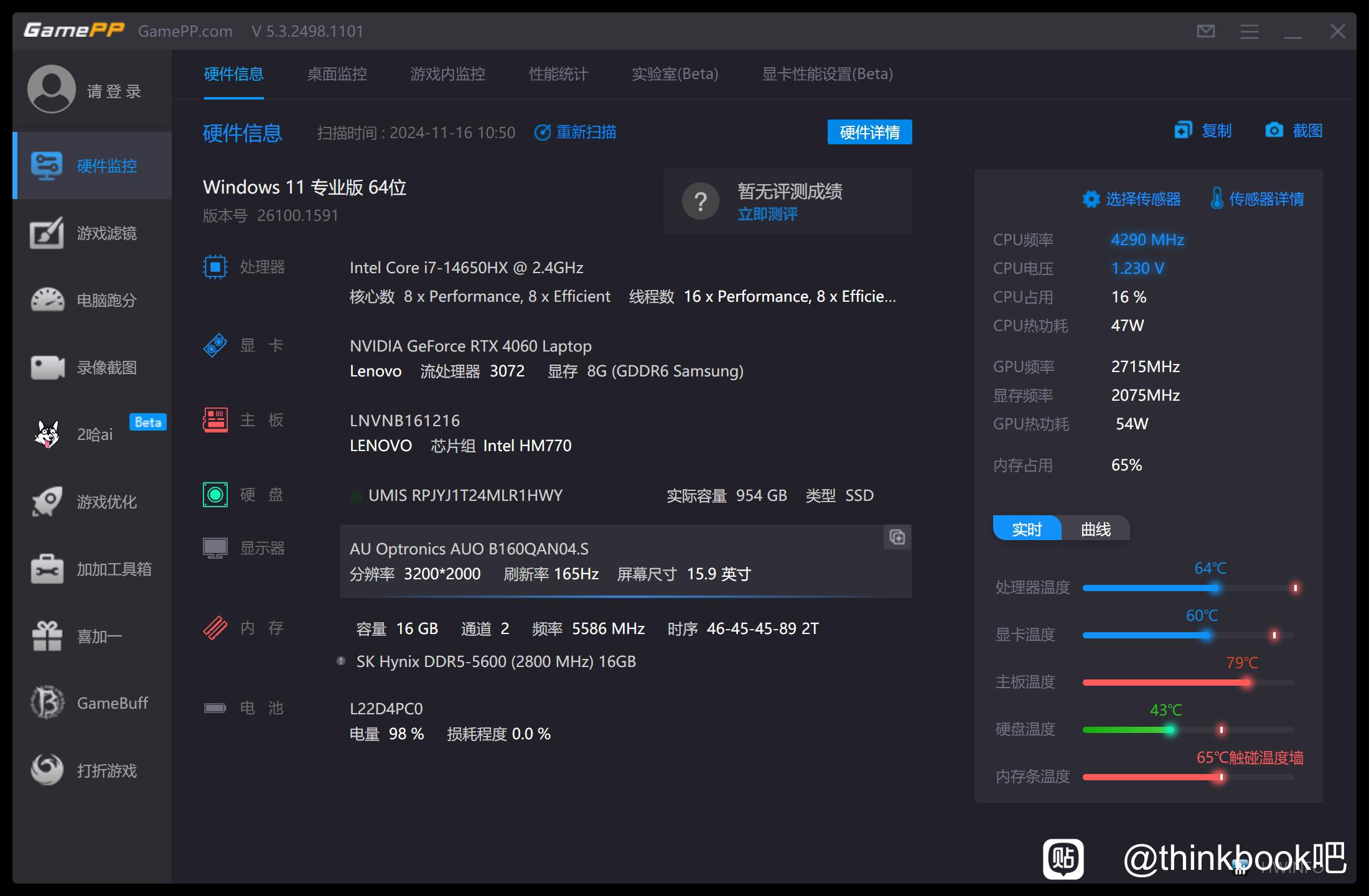Switch to the 桌面监控 tab

337,74
